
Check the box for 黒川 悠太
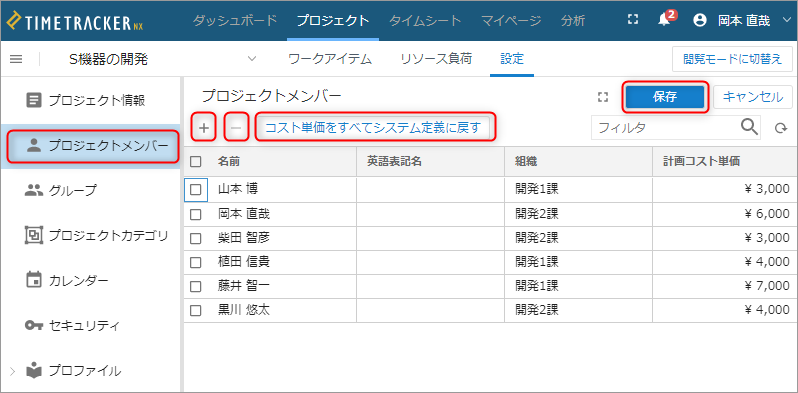[x=196, y=311]
